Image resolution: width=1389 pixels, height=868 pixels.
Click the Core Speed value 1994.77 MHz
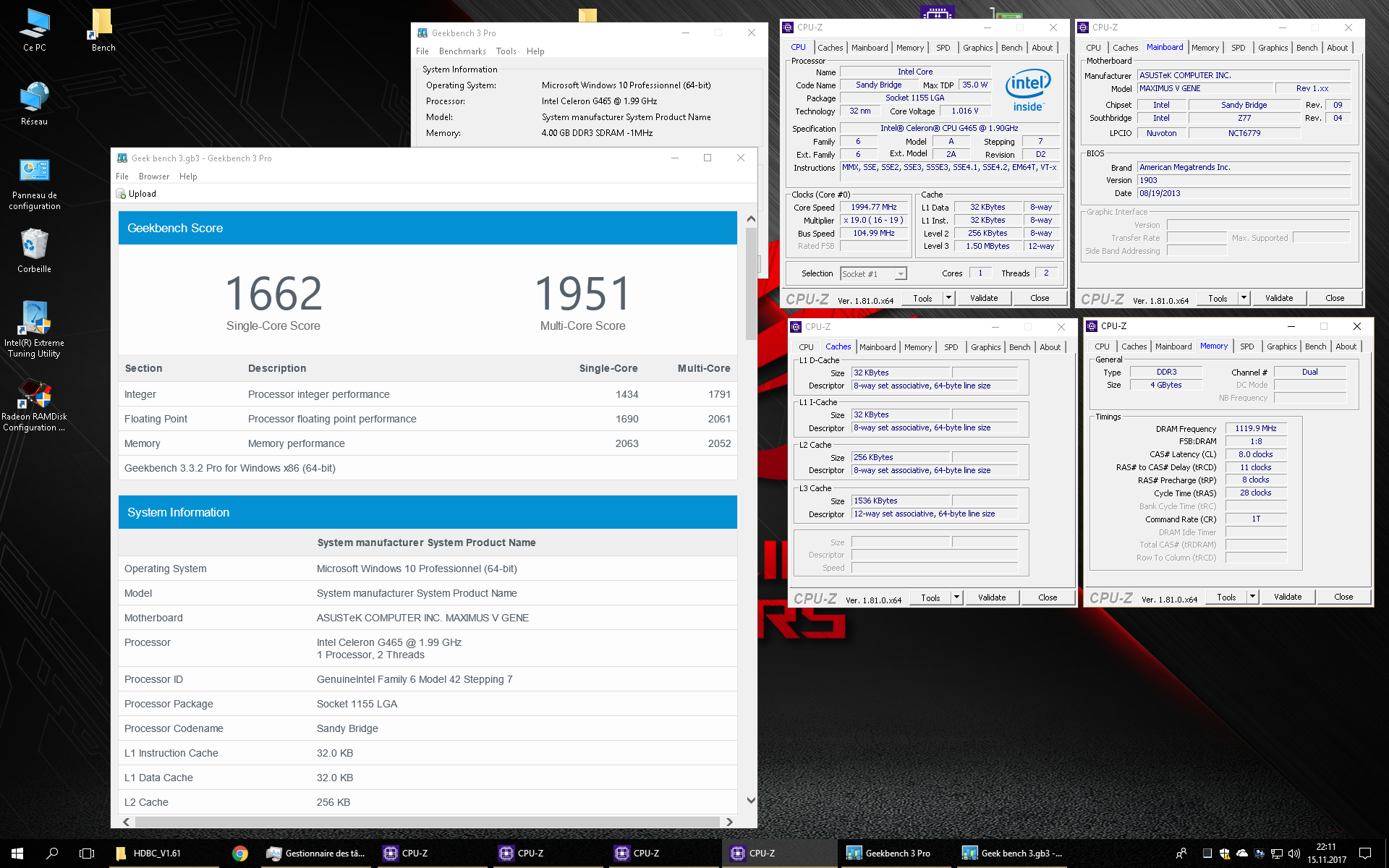874,208
